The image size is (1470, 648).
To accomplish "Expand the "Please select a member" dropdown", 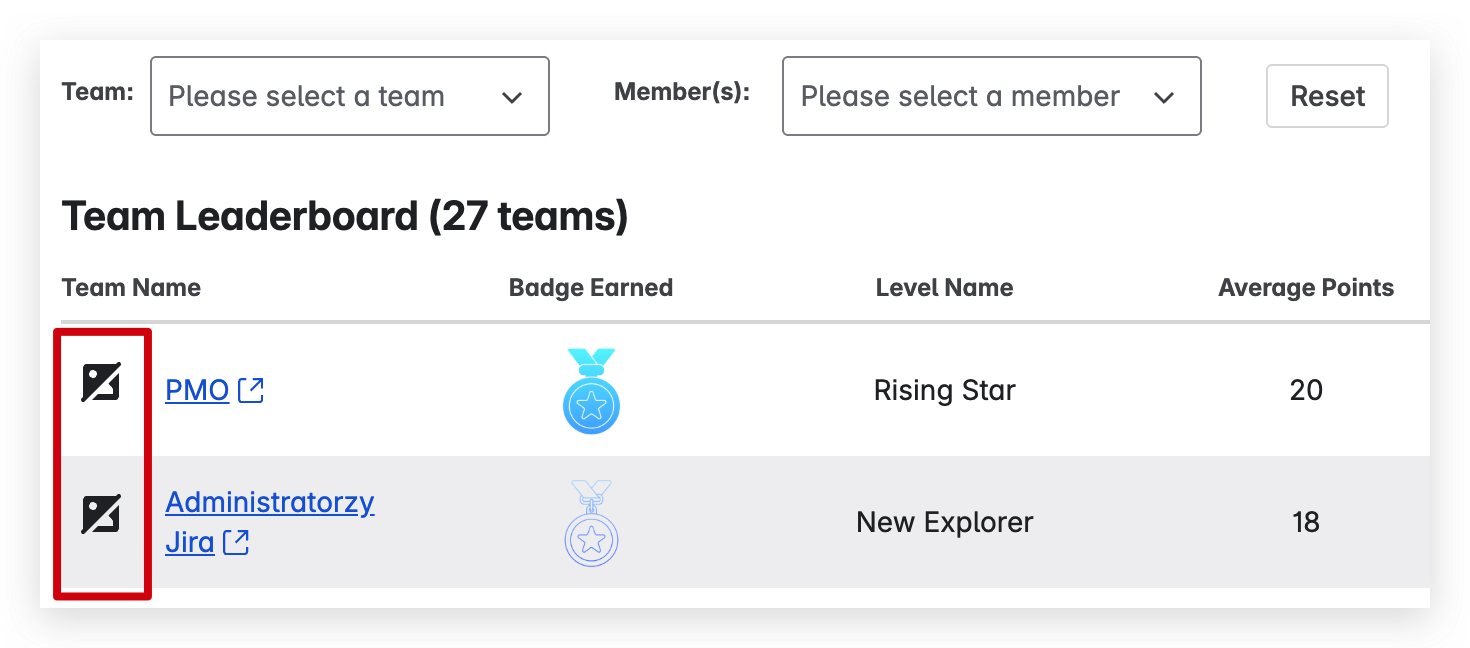I will point(990,96).
